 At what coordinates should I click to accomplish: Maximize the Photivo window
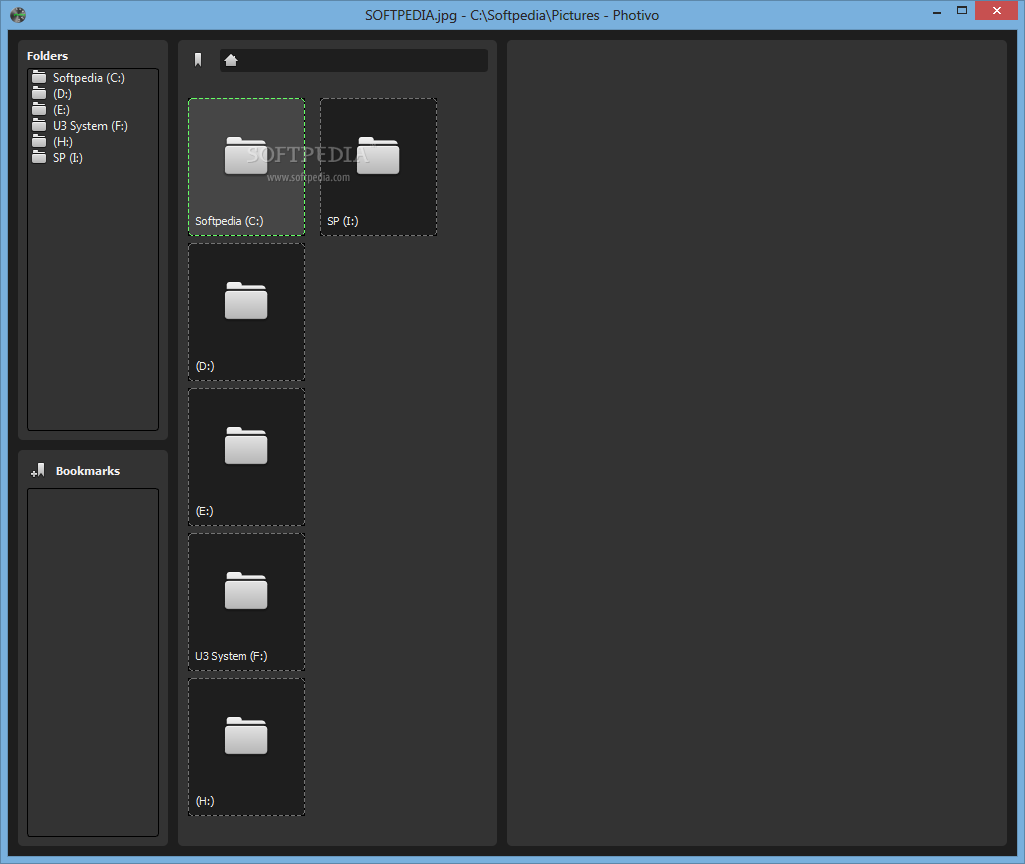pos(962,10)
